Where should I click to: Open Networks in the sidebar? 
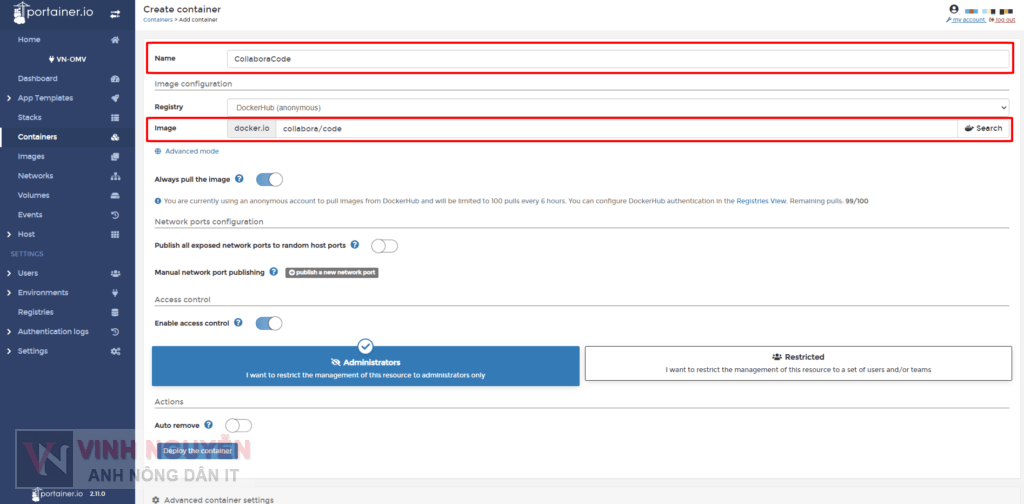coord(35,176)
